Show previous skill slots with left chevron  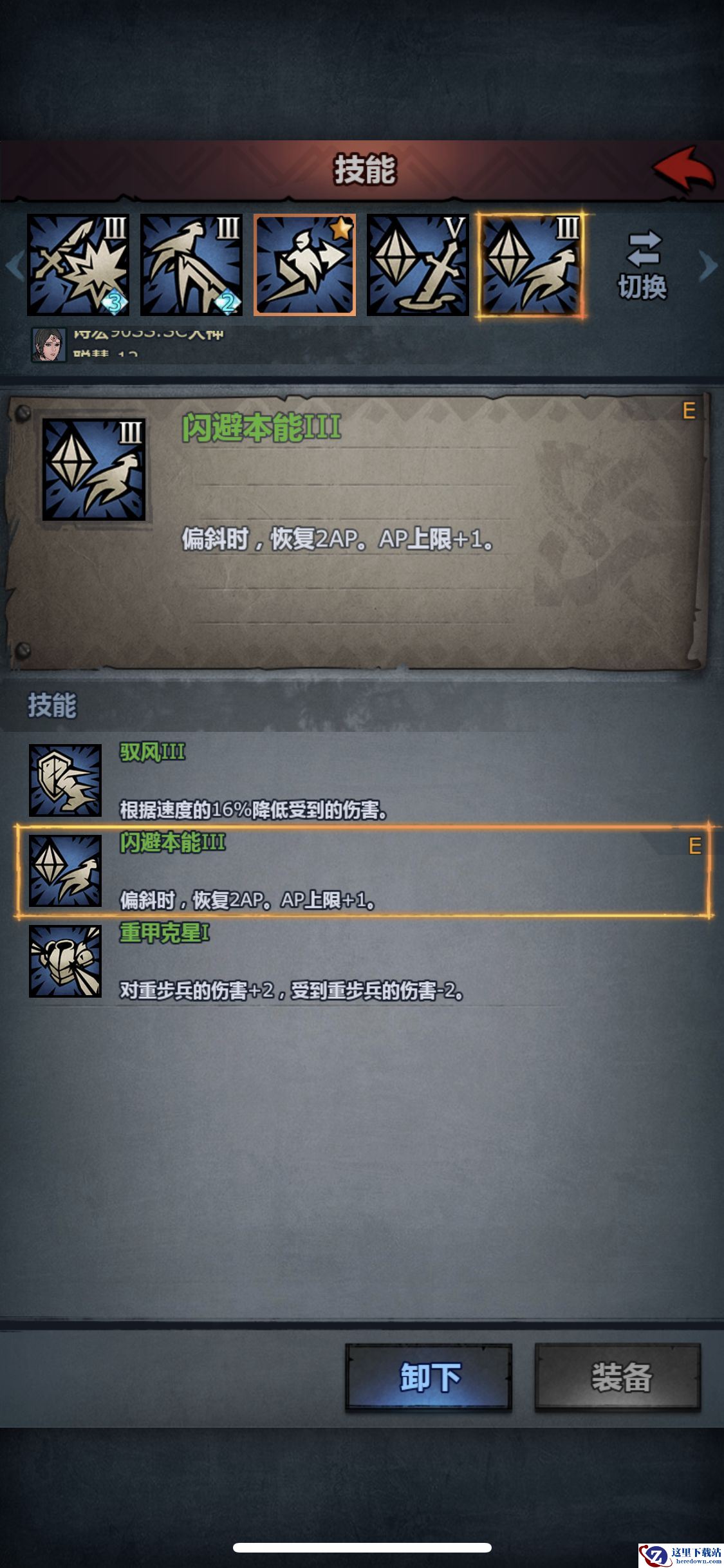[x=15, y=265]
